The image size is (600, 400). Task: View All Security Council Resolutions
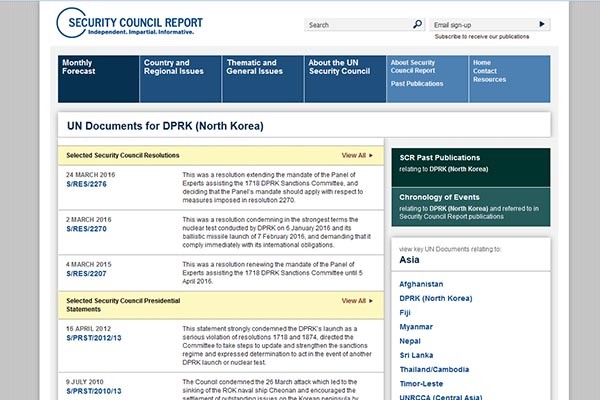pyautogui.click(x=357, y=155)
